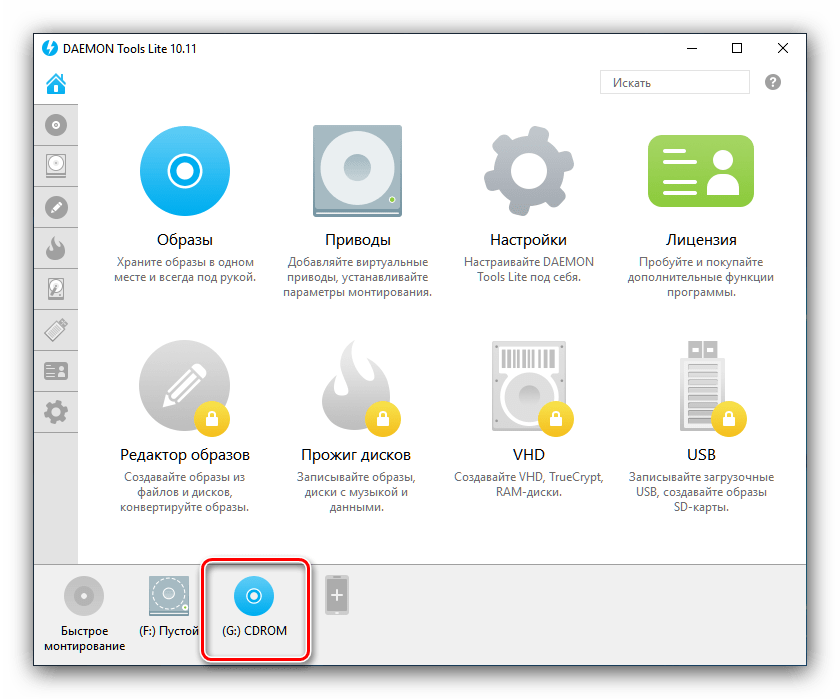Open the large blue Образы disc tile
Viewport: 840px width, 699px height.
coord(185,171)
